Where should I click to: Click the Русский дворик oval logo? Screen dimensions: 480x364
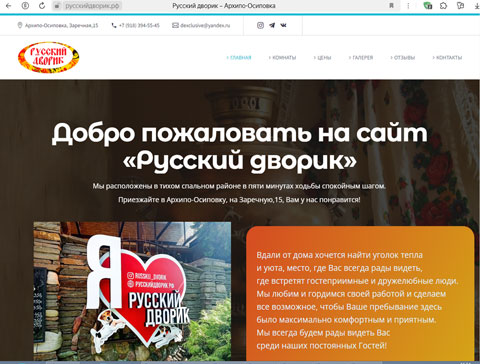click(49, 57)
